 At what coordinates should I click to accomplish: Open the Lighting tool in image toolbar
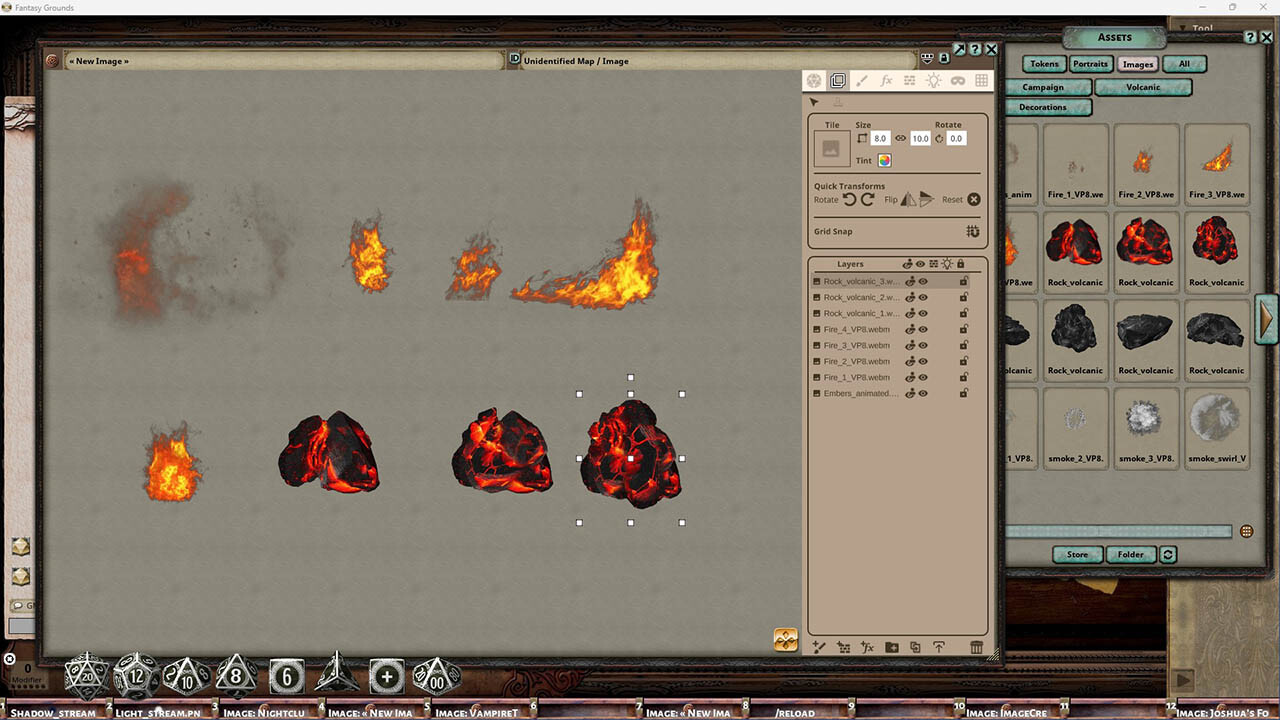(933, 81)
